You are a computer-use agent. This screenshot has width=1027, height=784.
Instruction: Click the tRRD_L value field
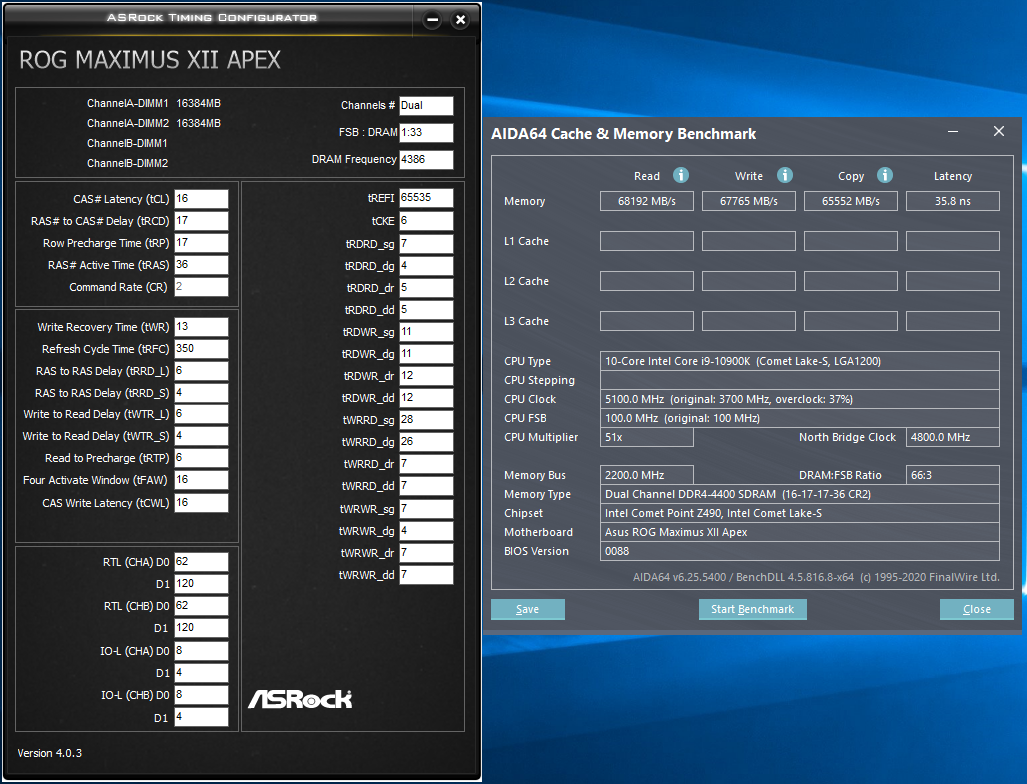click(x=201, y=371)
